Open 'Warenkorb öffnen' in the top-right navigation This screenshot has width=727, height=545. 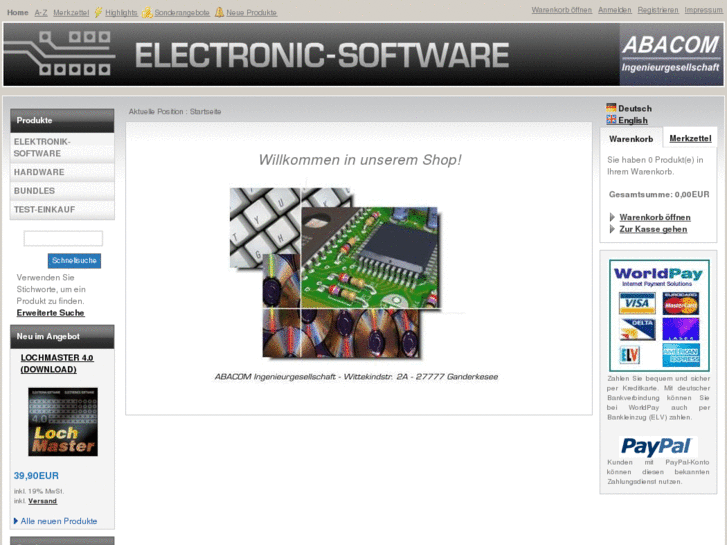561,10
